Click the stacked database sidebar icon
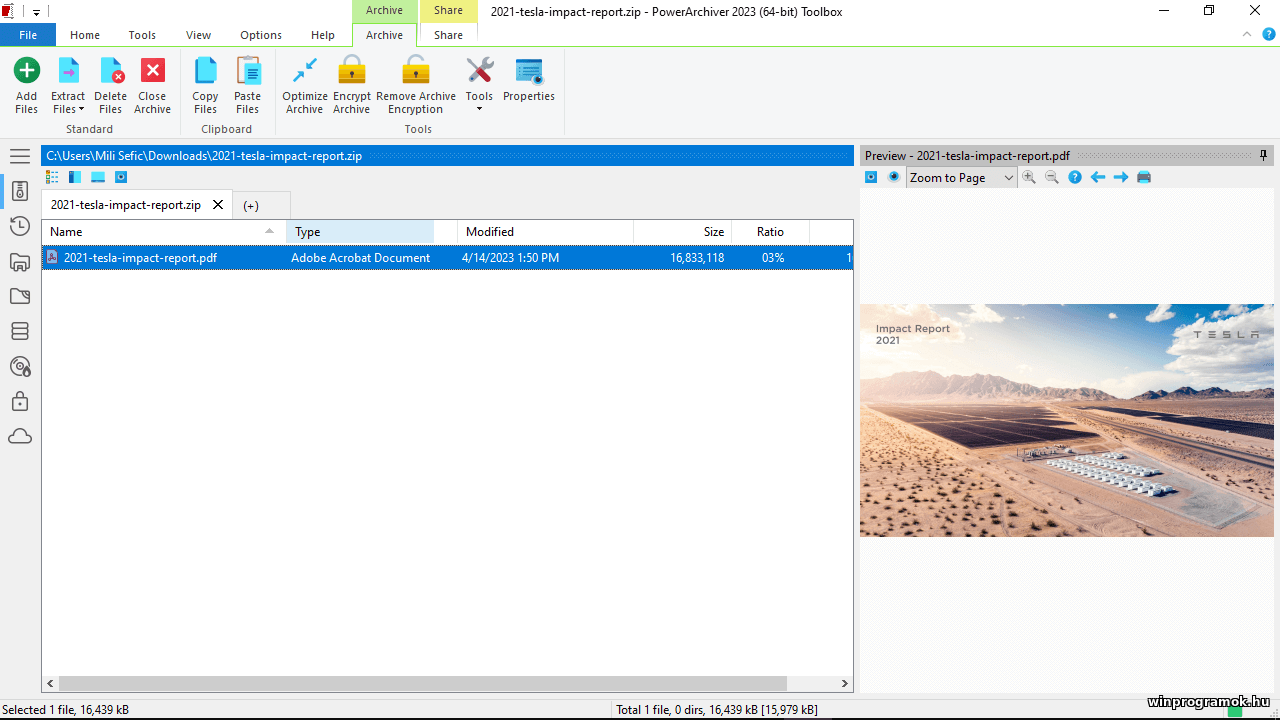The height and width of the screenshot is (720, 1280). click(20, 331)
